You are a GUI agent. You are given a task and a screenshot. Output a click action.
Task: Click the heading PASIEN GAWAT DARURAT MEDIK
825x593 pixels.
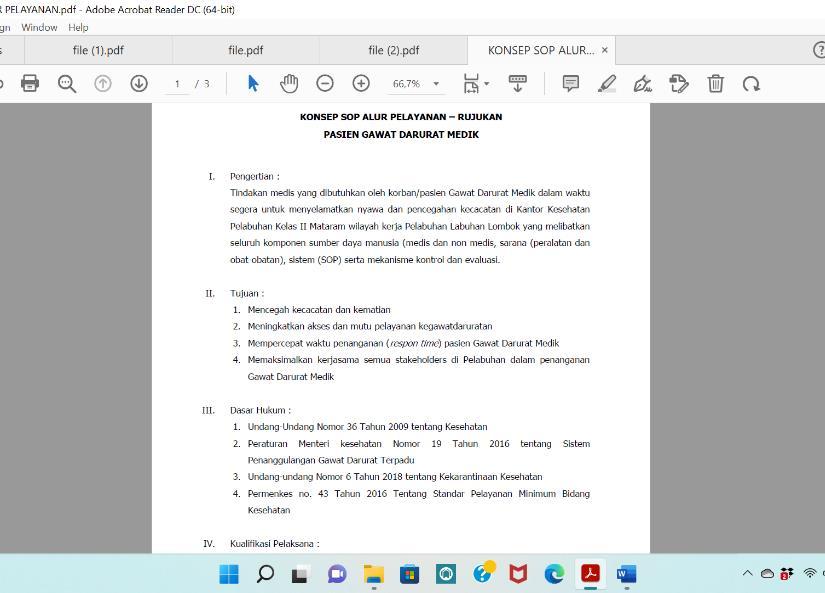click(x=401, y=135)
